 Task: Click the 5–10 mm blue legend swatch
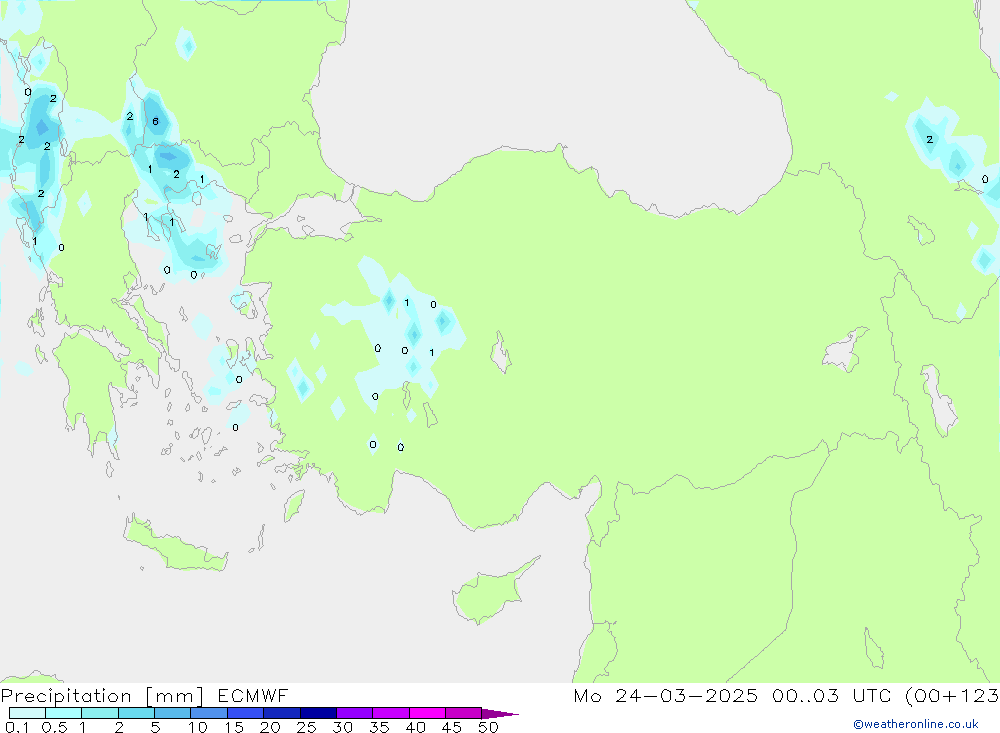[x=173, y=713]
